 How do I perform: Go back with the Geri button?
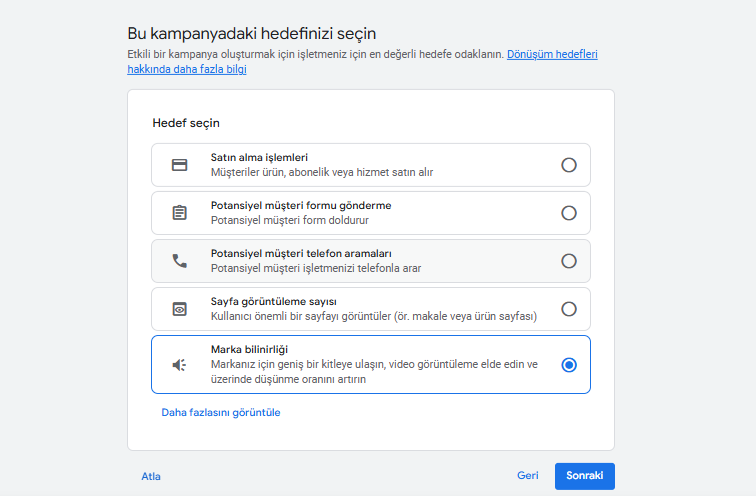tap(527, 476)
